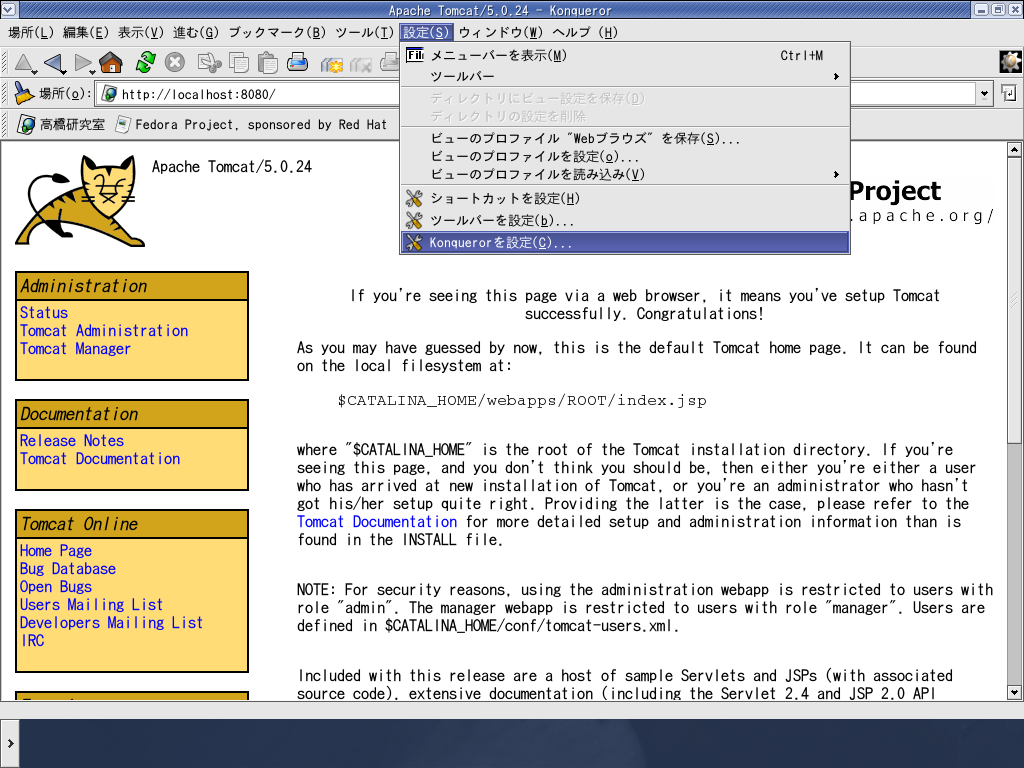Image resolution: width=1024 pixels, height=768 pixels.
Task: Open the Users Mailing List link
Action: [x=91, y=605]
